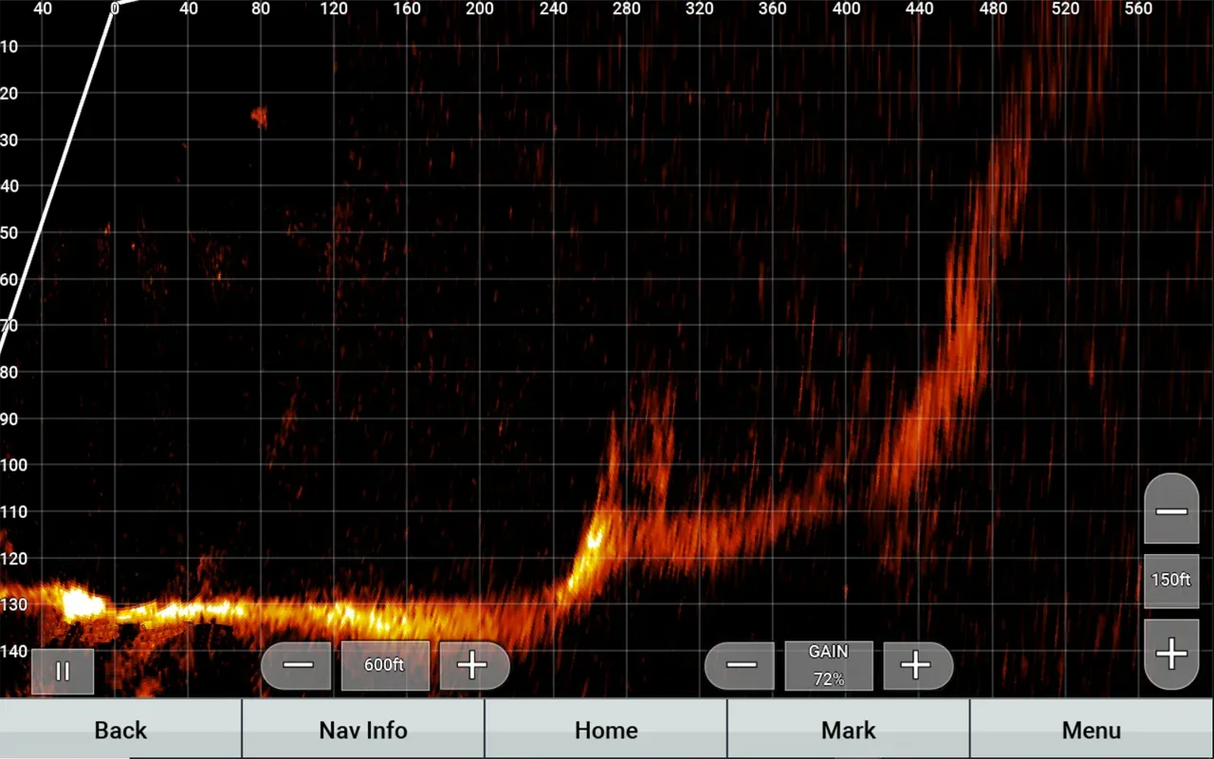Image resolution: width=1214 pixels, height=759 pixels.
Task: Open the Nav Info page
Action: pyautogui.click(x=363, y=730)
